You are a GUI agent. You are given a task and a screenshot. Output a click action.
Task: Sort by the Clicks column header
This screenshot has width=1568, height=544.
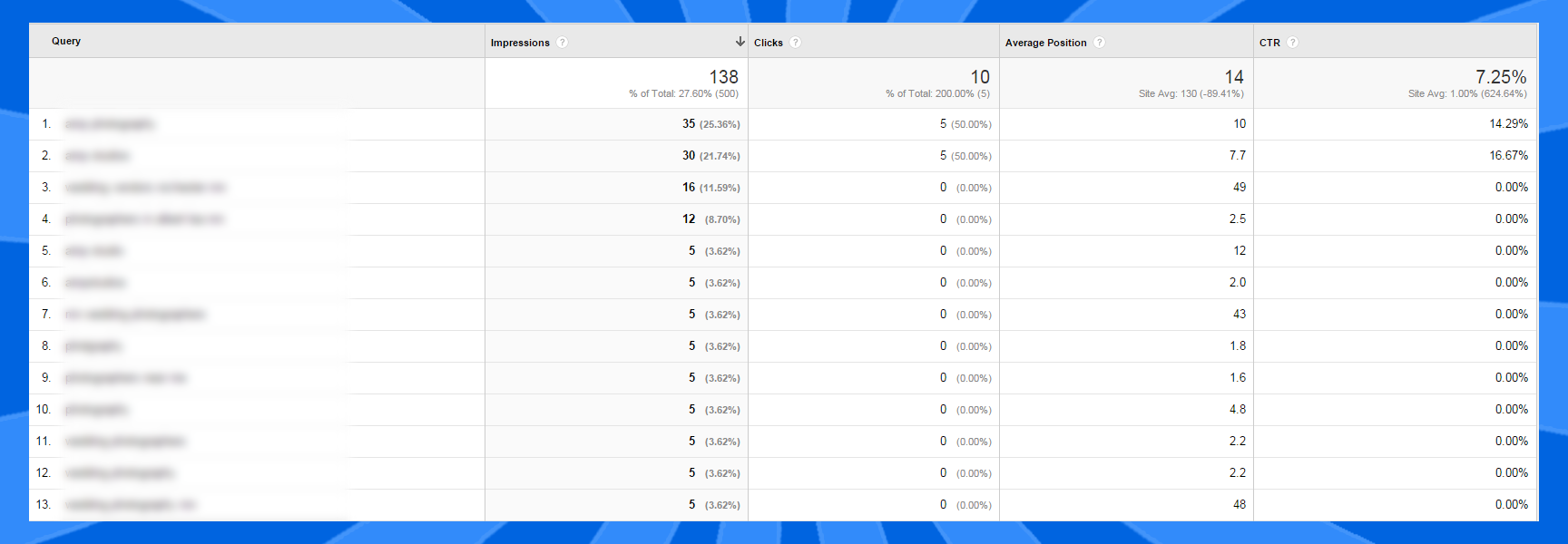point(768,43)
